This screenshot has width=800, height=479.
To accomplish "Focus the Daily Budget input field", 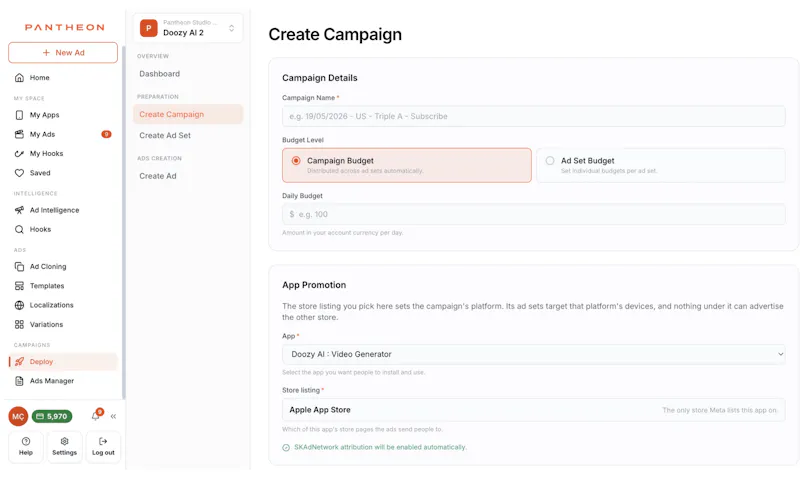I will coord(534,214).
